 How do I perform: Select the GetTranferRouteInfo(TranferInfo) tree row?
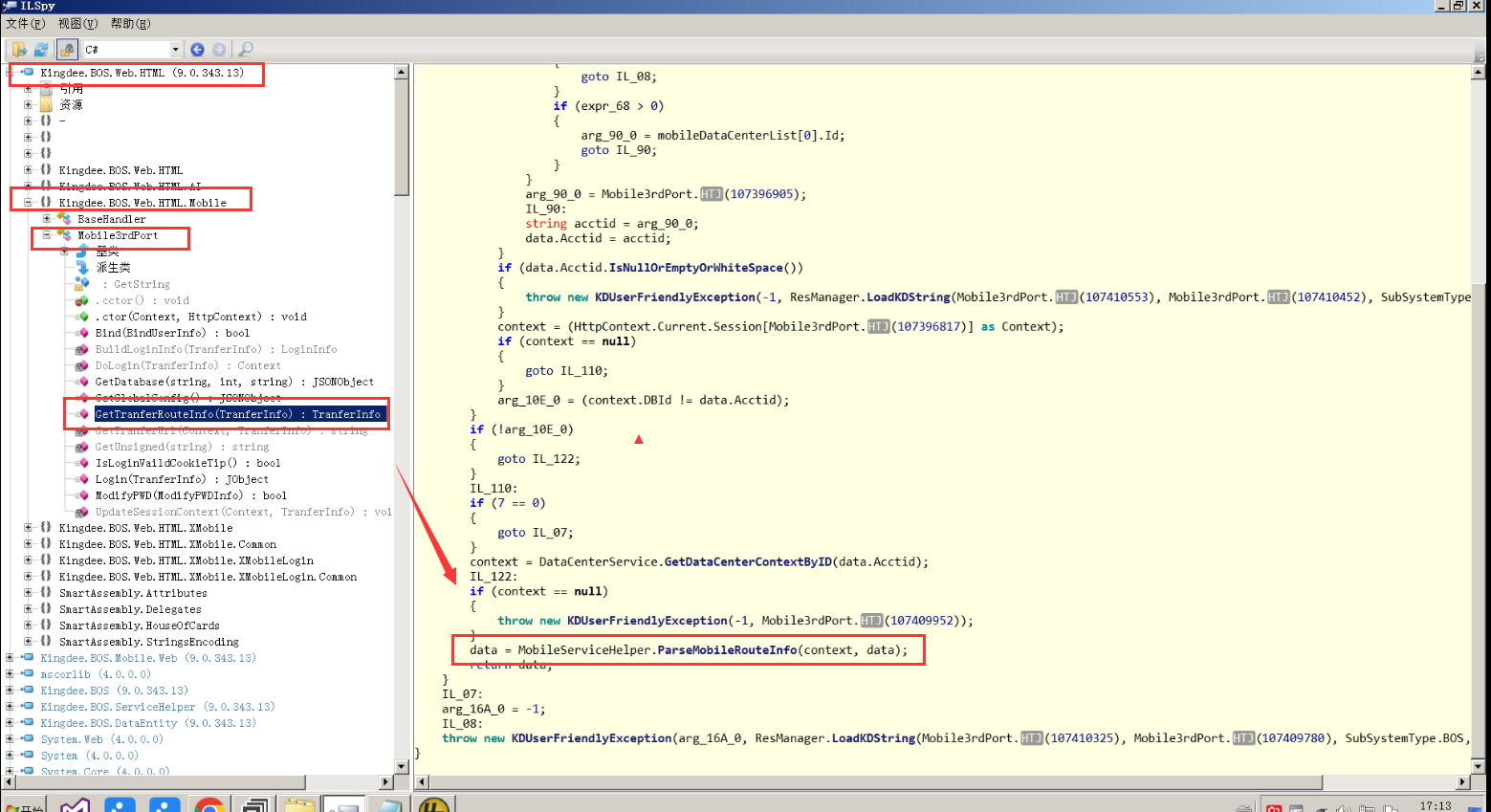click(x=239, y=414)
